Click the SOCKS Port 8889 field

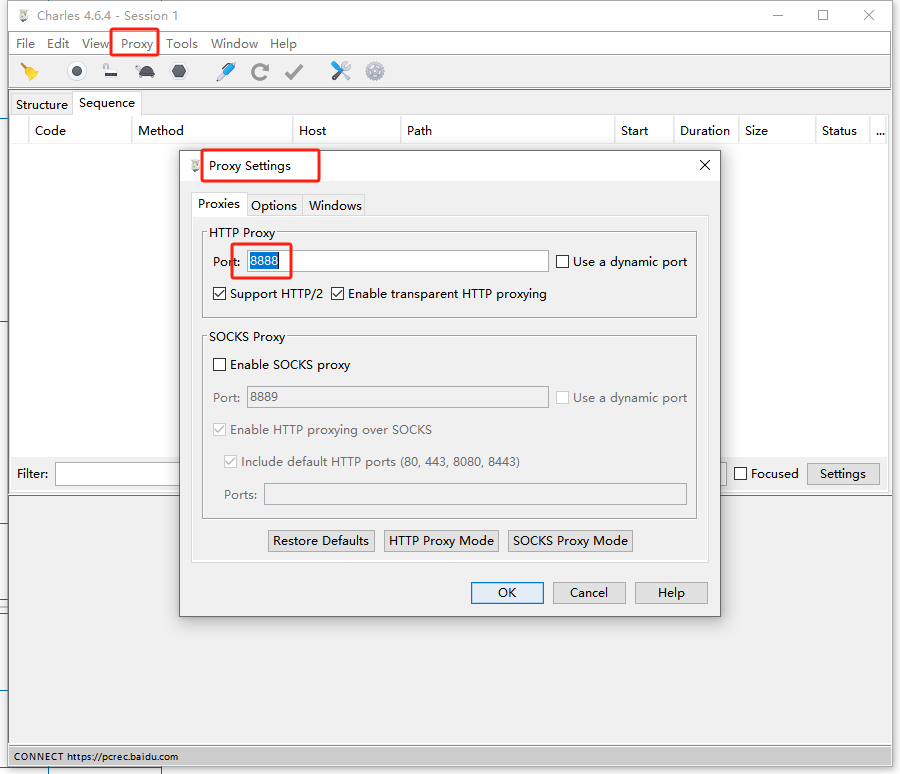[x=398, y=397]
